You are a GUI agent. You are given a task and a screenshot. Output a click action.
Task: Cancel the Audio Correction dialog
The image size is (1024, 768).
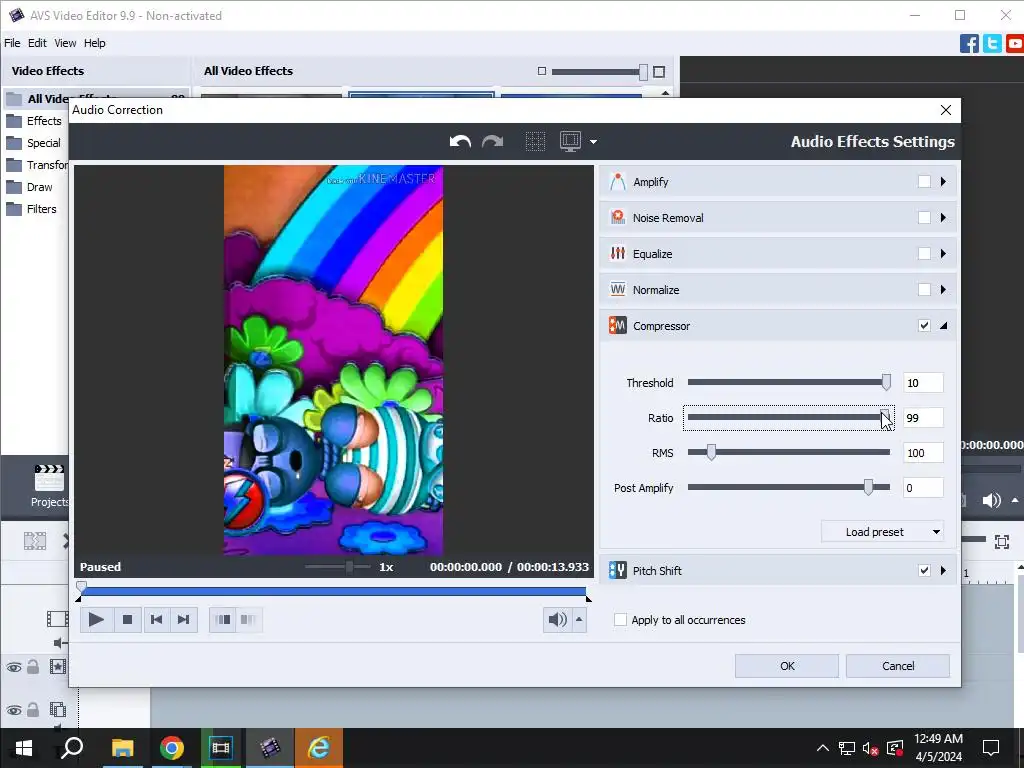897,665
